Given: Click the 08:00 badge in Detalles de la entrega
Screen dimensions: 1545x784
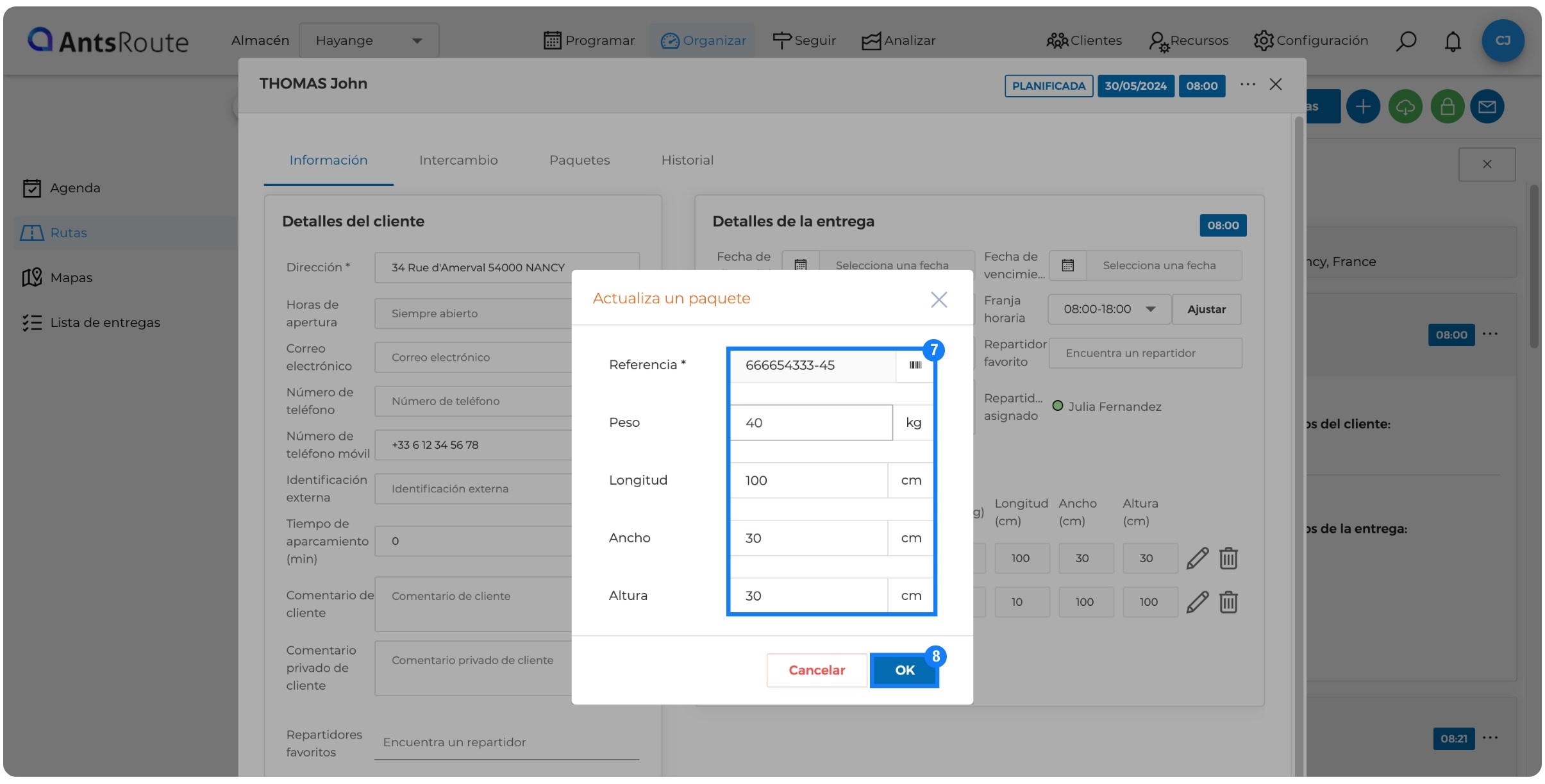Looking at the screenshot, I should (1223, 226).
